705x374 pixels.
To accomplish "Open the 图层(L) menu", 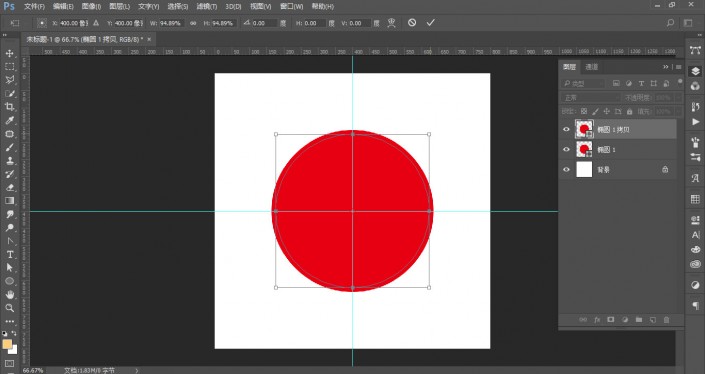I will point(120,6).
